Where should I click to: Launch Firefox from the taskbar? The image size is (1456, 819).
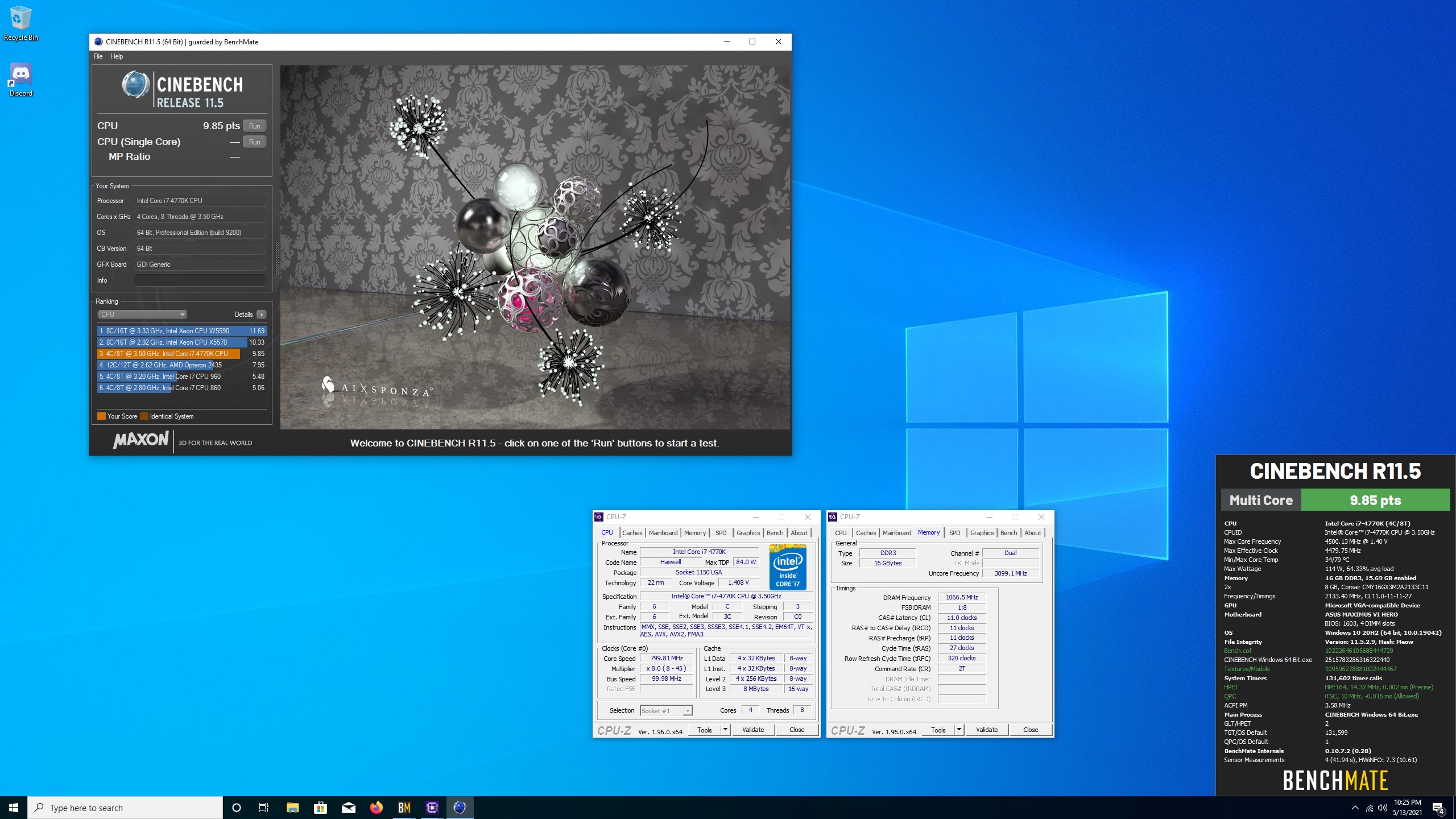pos(376,808)
